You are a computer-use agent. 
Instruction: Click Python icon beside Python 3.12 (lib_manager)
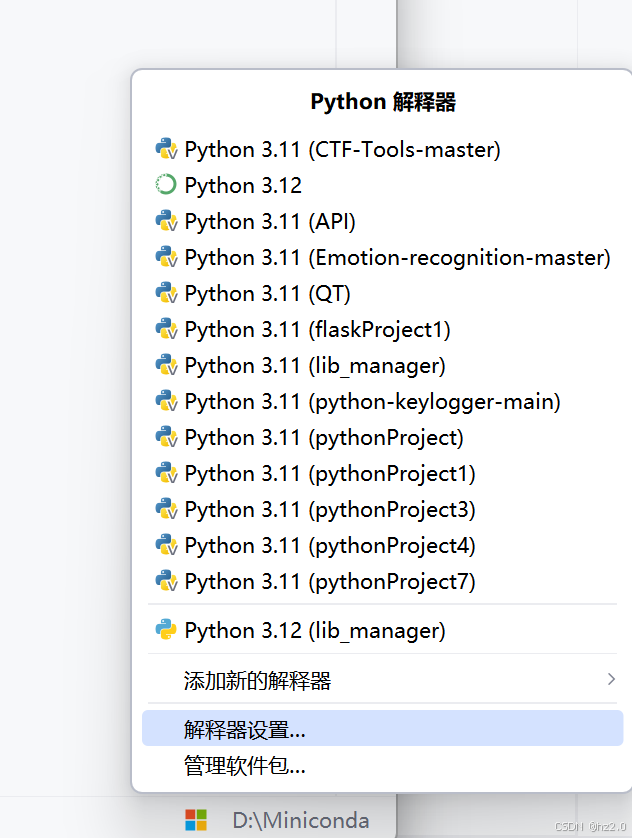click(166, 630)
